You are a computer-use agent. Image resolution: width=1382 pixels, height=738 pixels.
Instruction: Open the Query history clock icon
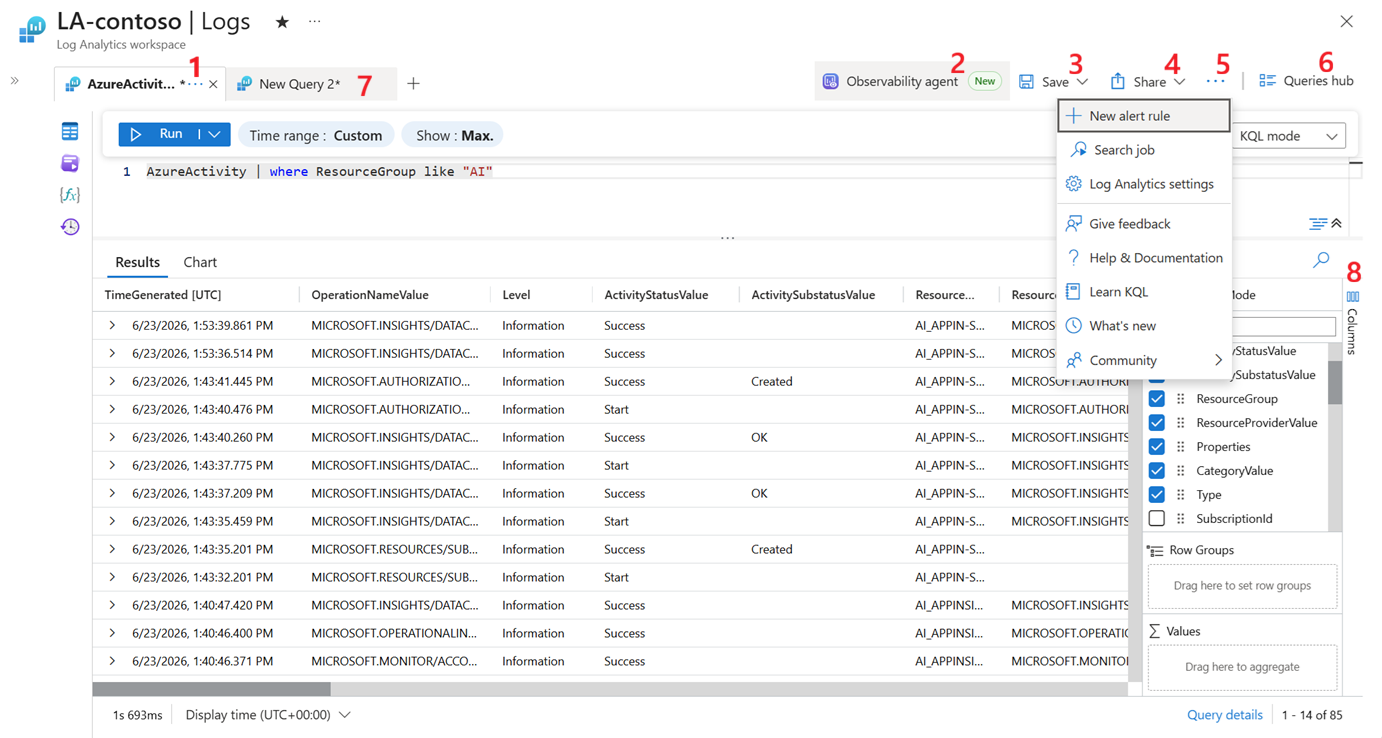[x=69, y=227]
